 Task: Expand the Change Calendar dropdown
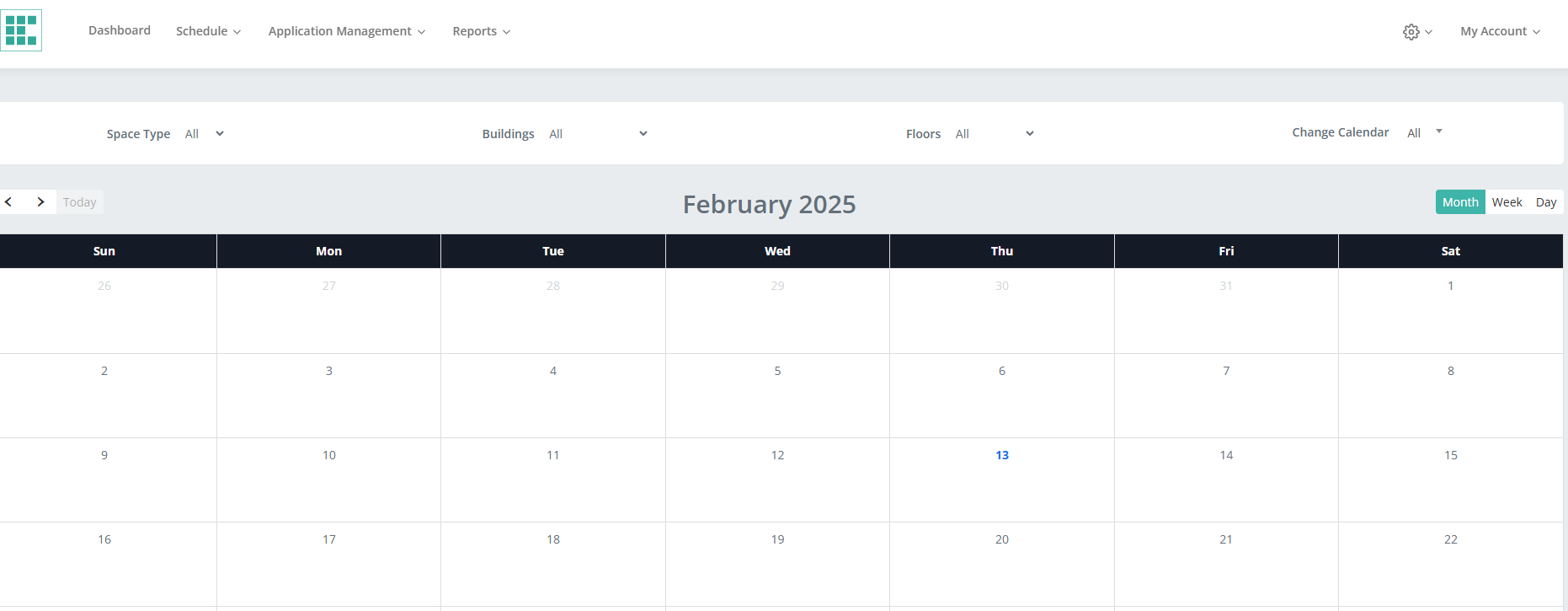(1425, 132)
